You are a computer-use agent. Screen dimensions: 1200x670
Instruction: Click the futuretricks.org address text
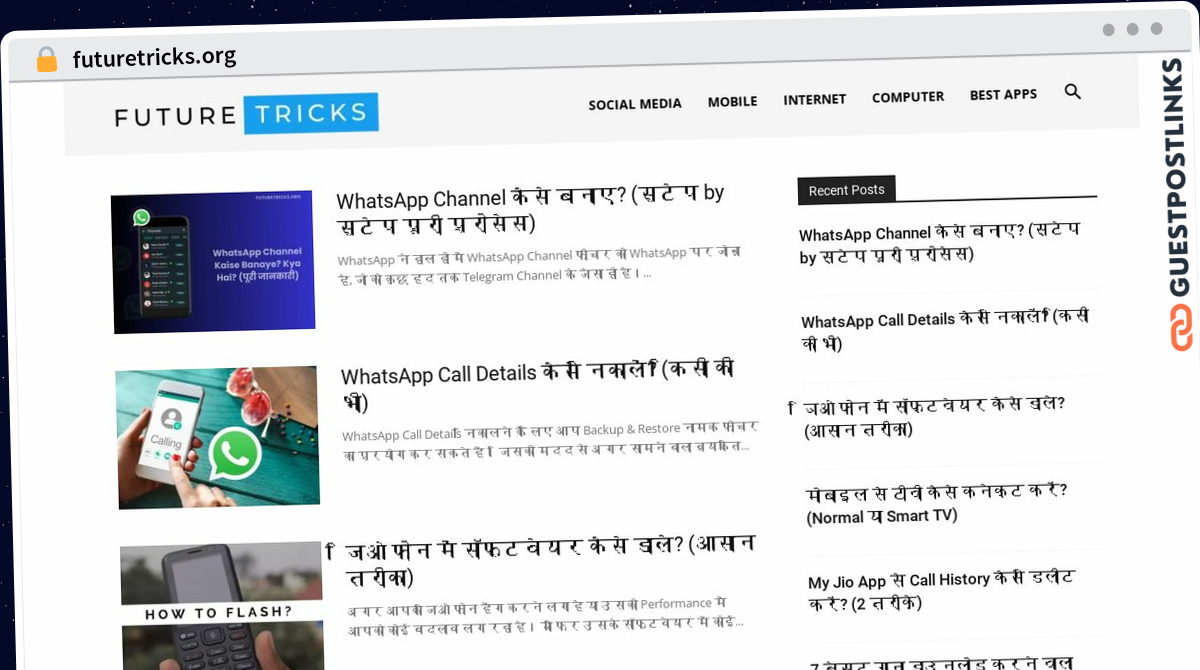pos(155,57)
